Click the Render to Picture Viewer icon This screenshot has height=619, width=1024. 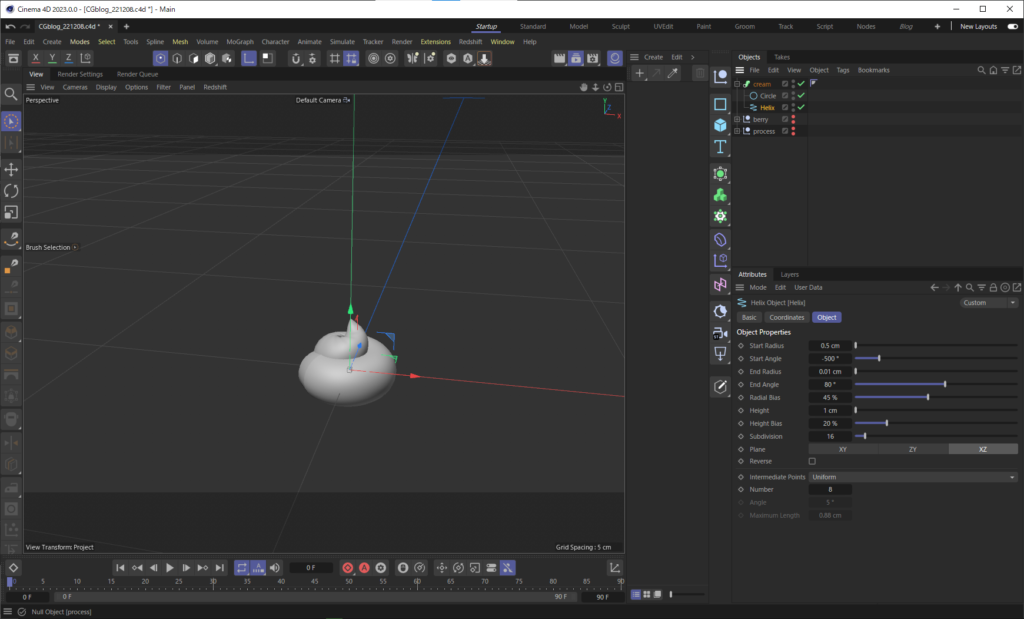coord(576,58)
